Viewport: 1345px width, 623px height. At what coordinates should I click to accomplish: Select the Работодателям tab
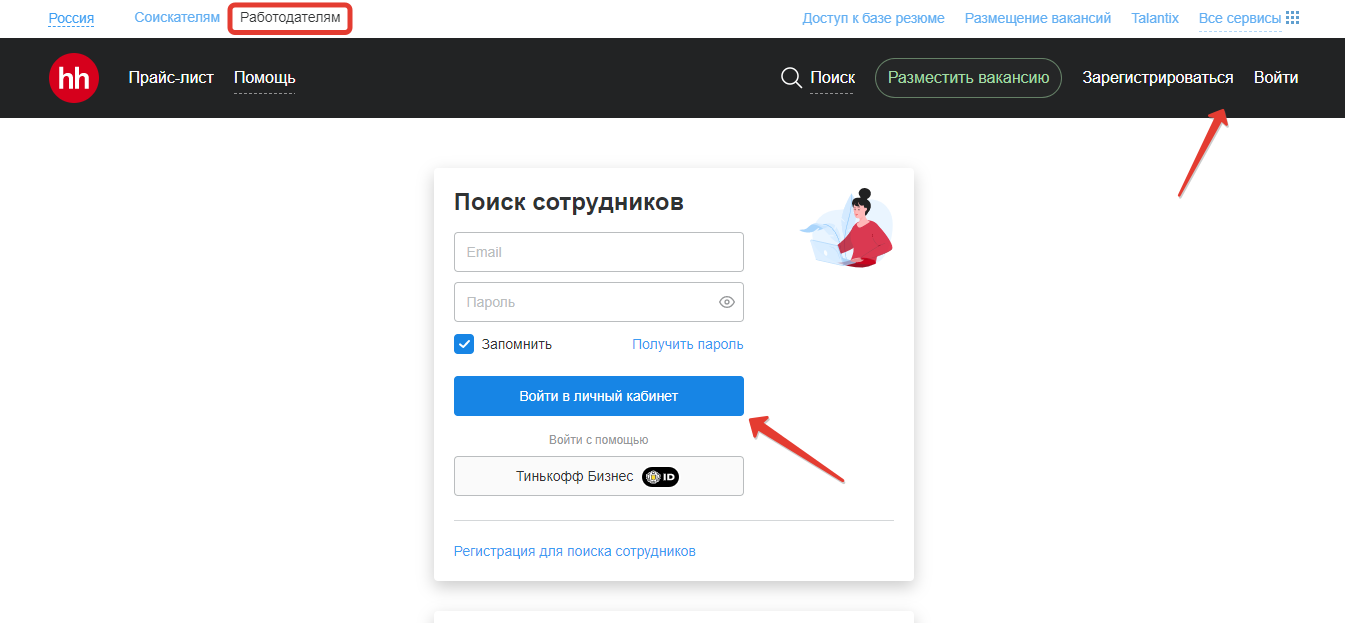pos(290,18)
